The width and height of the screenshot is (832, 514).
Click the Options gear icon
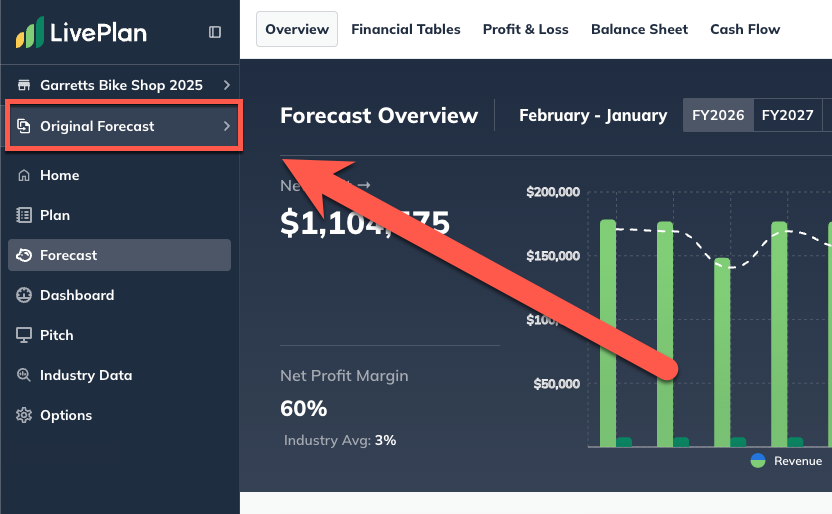(24, 415)
